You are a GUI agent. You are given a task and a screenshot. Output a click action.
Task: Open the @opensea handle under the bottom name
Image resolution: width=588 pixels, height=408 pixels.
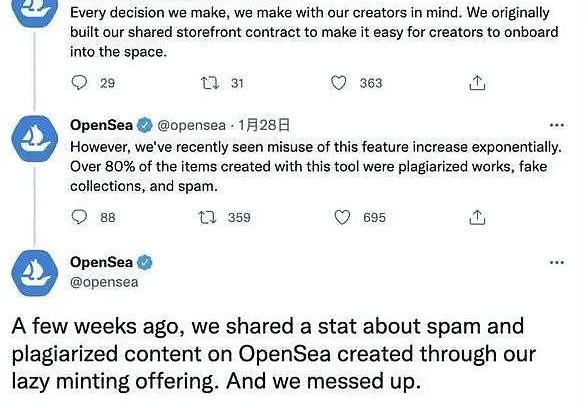(104, 282)
